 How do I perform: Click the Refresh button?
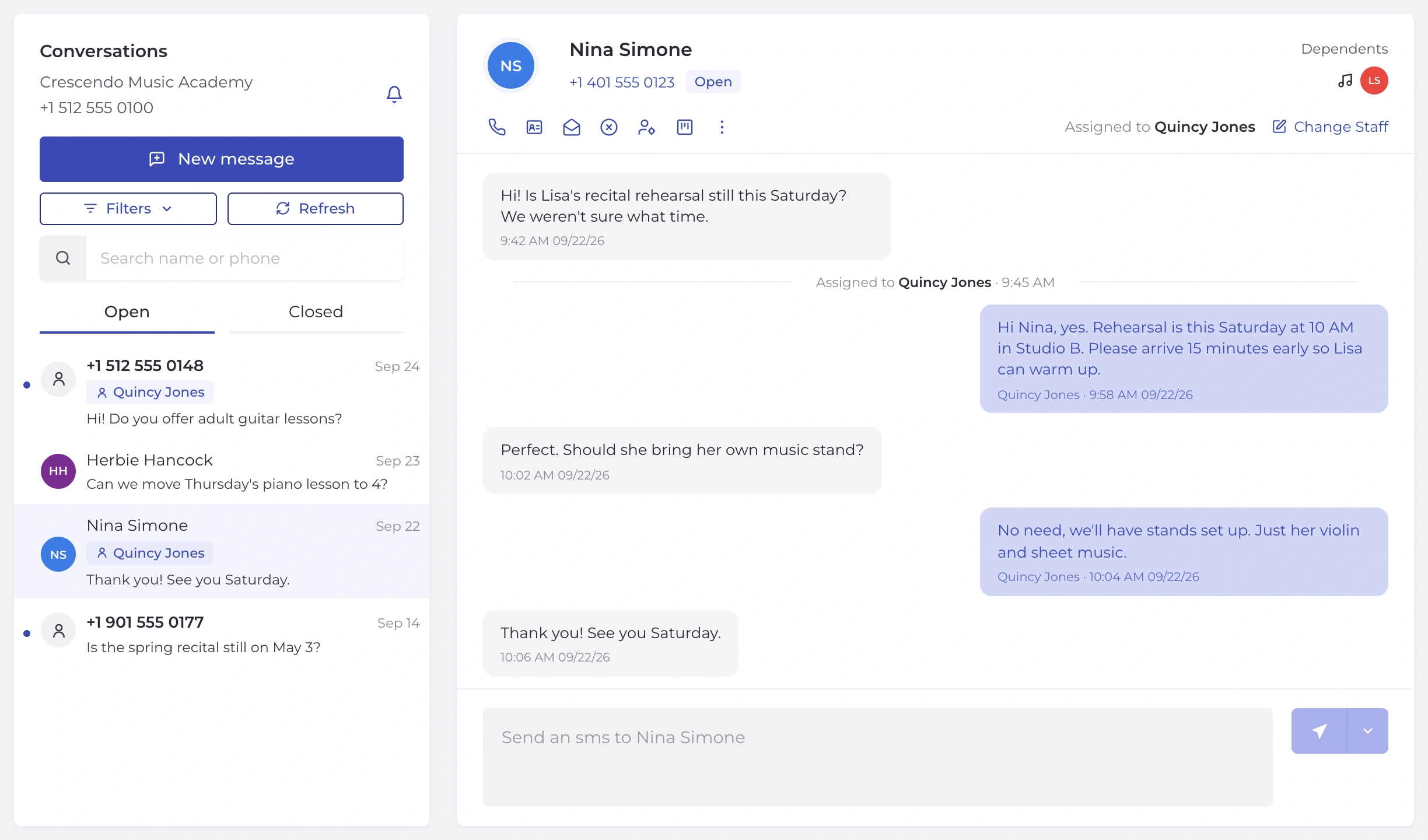pyautogui.click(x=316, y=209)
